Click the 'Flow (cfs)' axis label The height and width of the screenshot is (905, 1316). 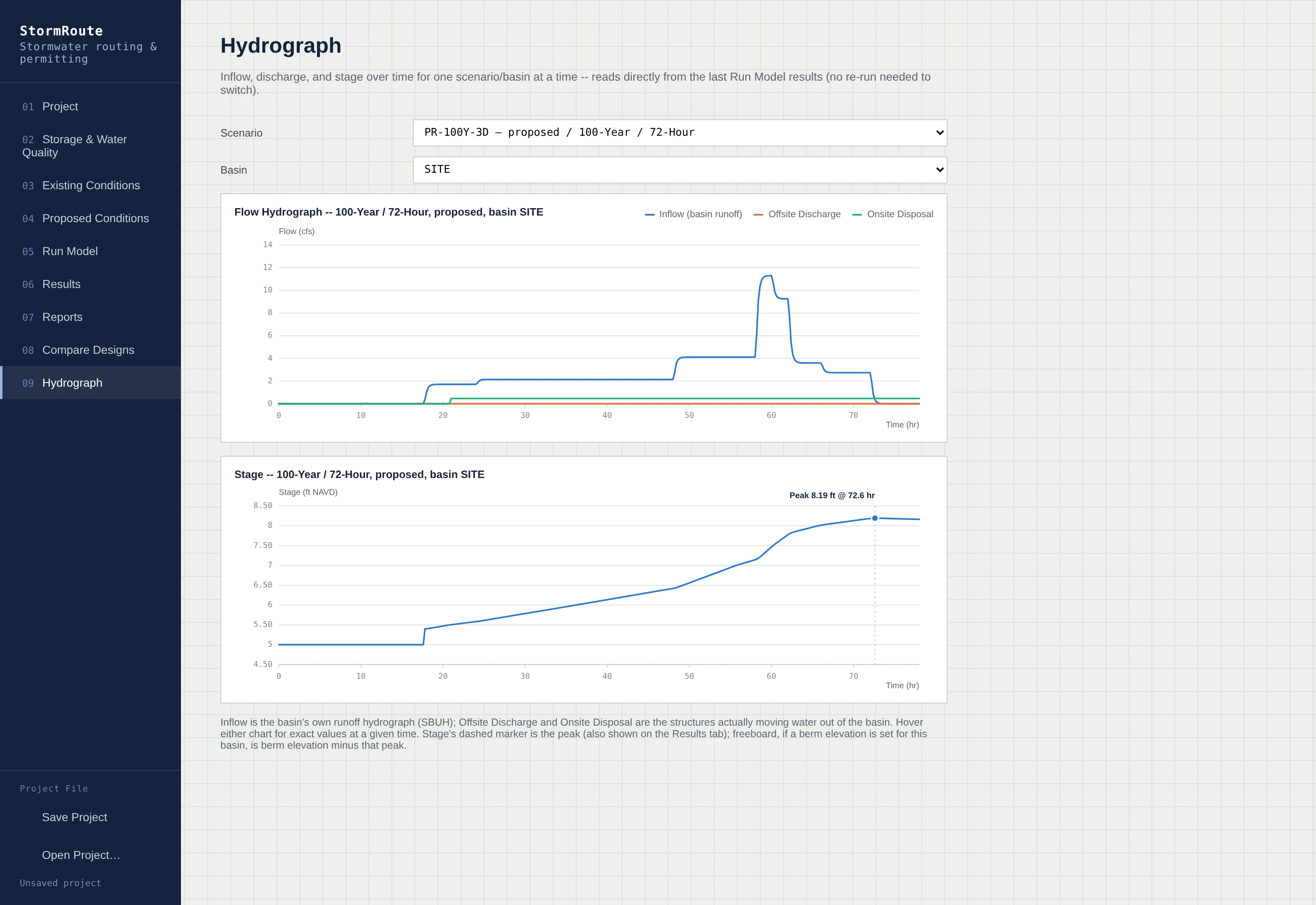[297, 231]
